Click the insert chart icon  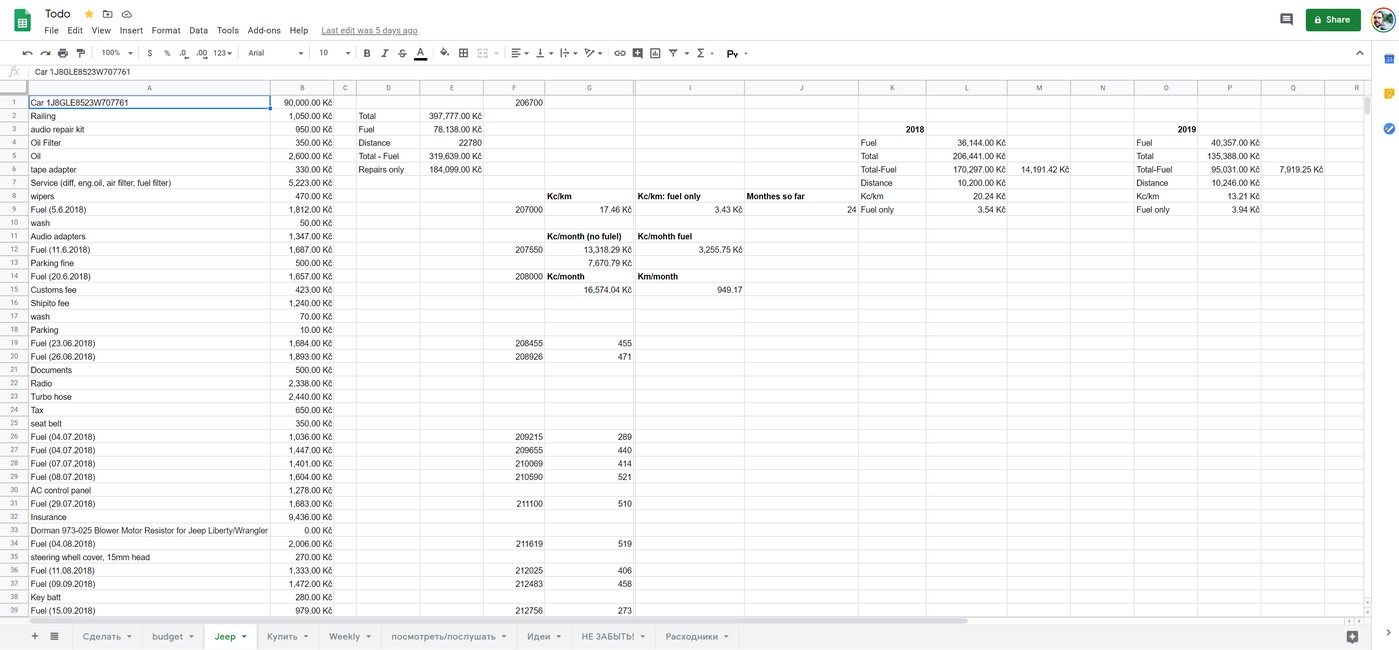(655, 53)
